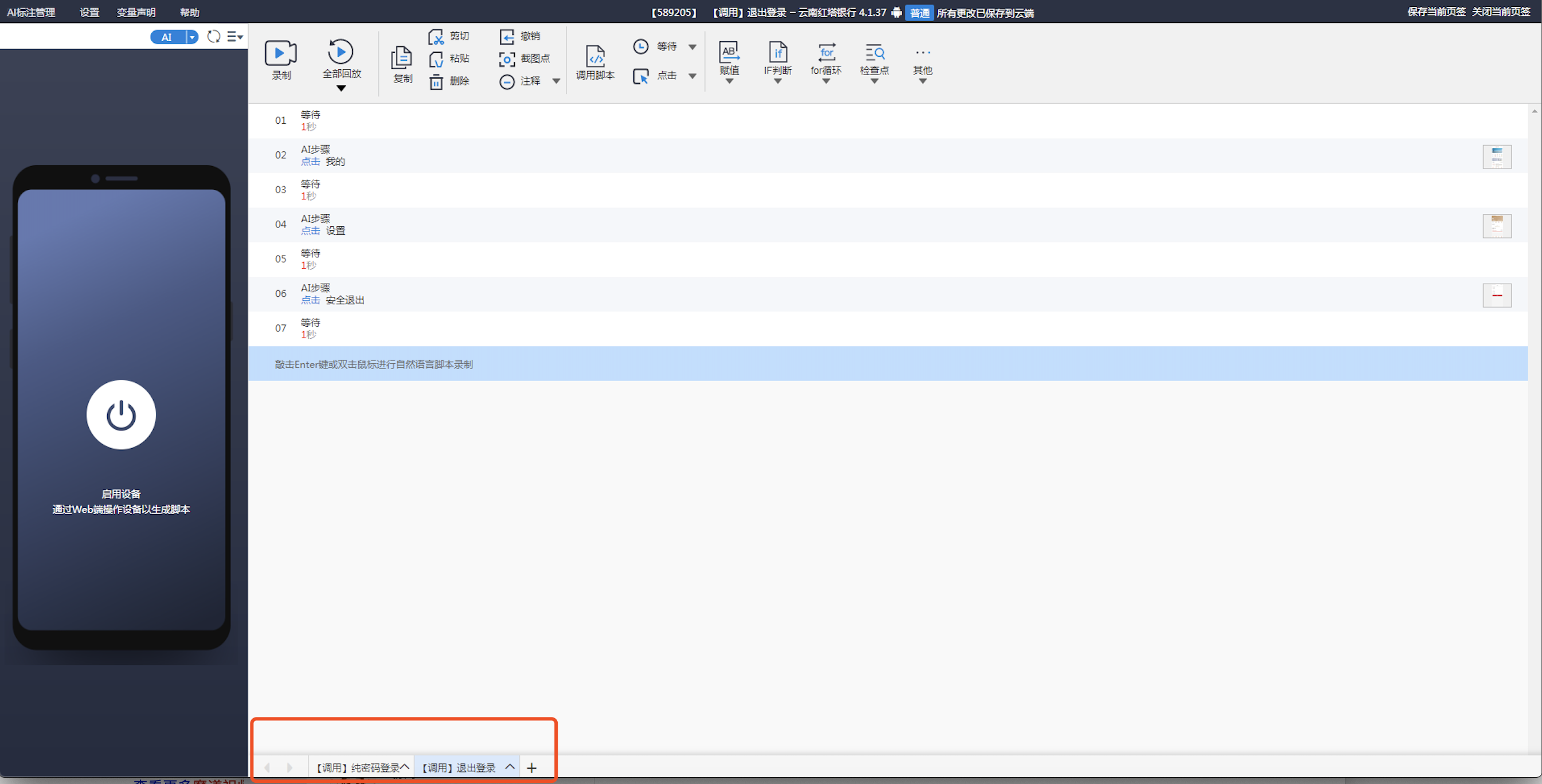Click the 截图点 screenshot point icon

coord(506,59)
